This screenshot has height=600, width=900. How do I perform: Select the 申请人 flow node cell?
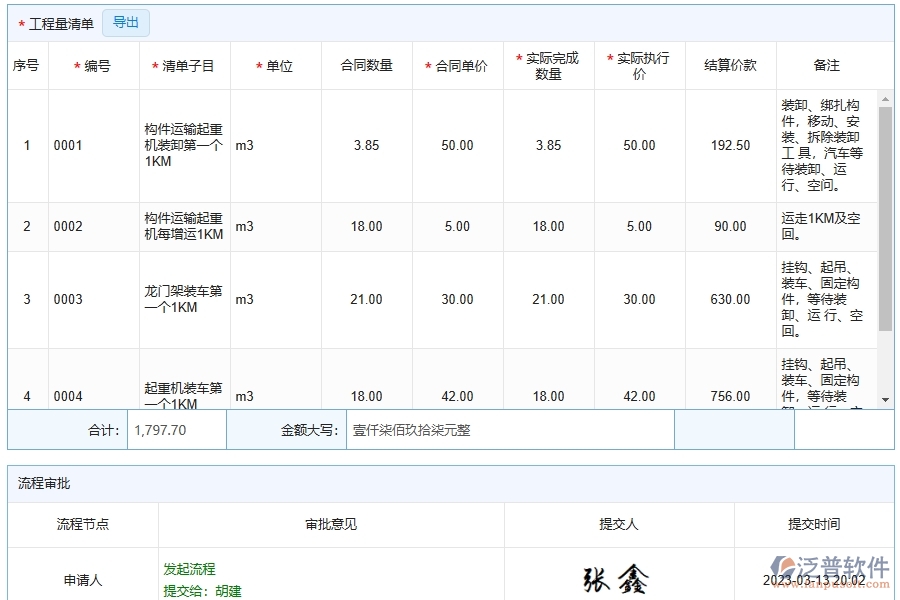(83, 577)
